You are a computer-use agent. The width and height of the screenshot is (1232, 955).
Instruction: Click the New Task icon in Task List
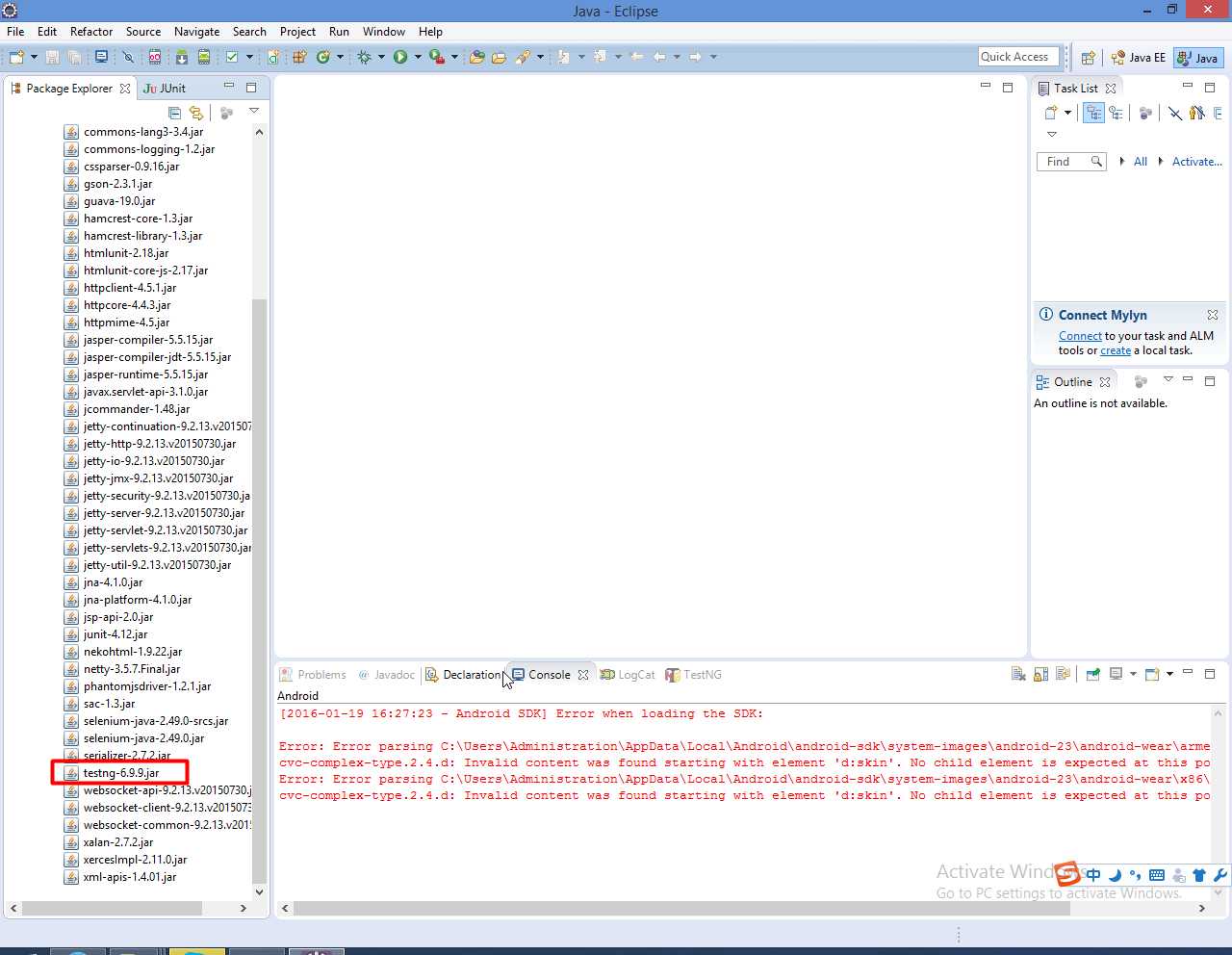coord(1051,113)
